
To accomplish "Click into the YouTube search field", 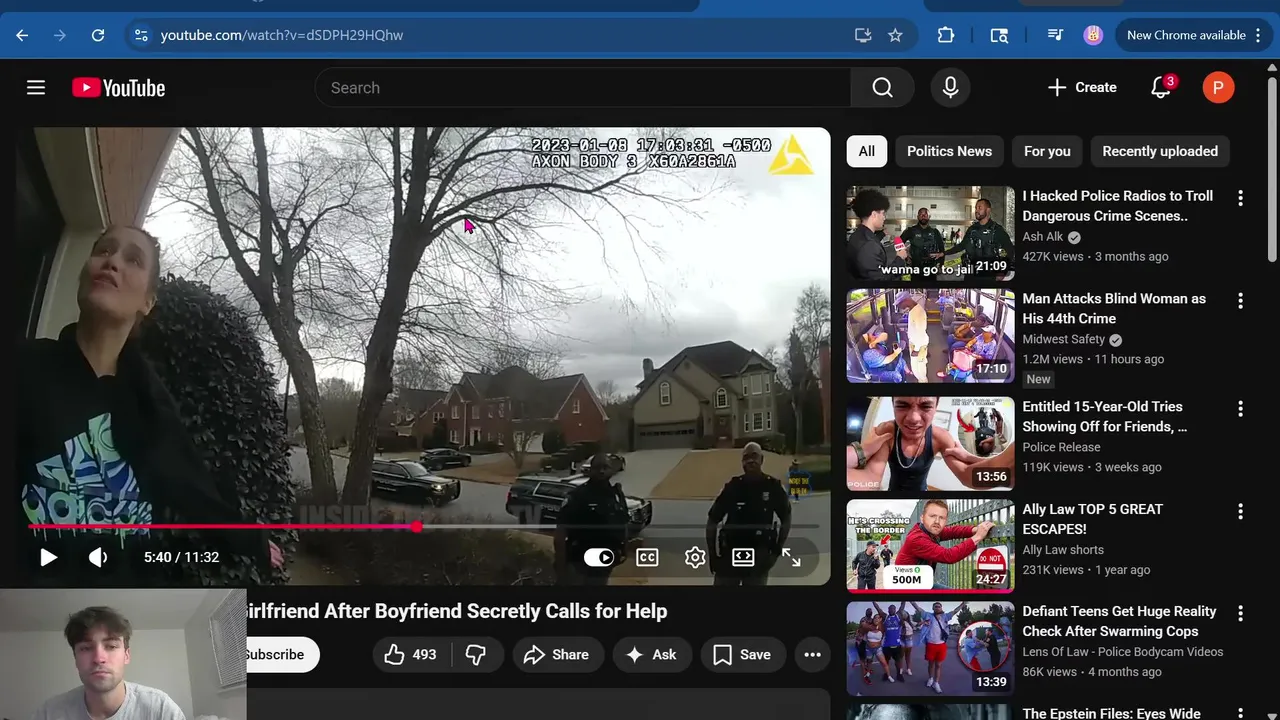I will 583,88.
